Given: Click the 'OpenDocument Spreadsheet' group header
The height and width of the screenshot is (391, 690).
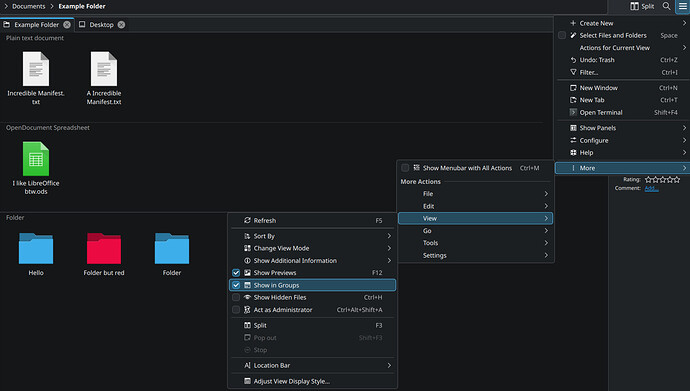Looking at the screenshot, I should click(x=48, y=128).
